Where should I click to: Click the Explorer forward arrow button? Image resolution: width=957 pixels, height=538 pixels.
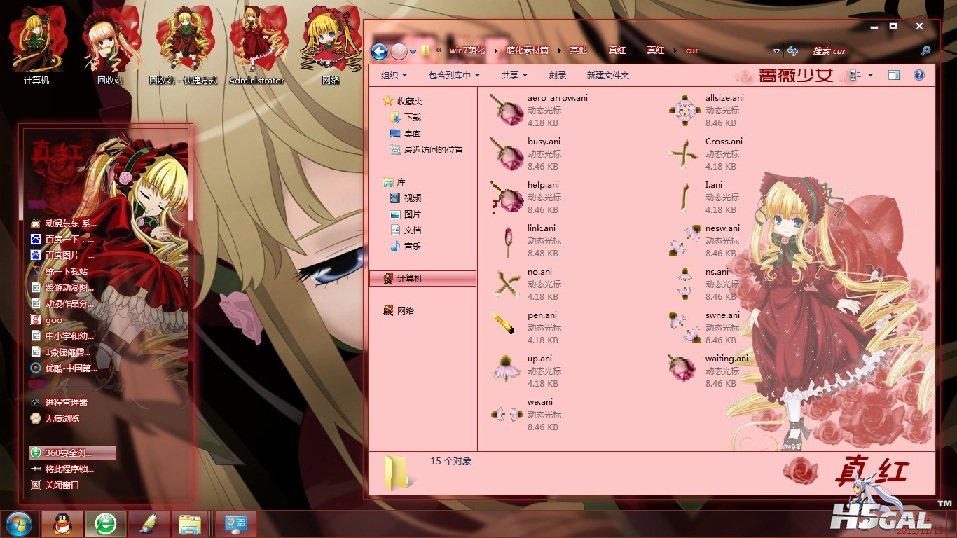[x=399, y=51]
